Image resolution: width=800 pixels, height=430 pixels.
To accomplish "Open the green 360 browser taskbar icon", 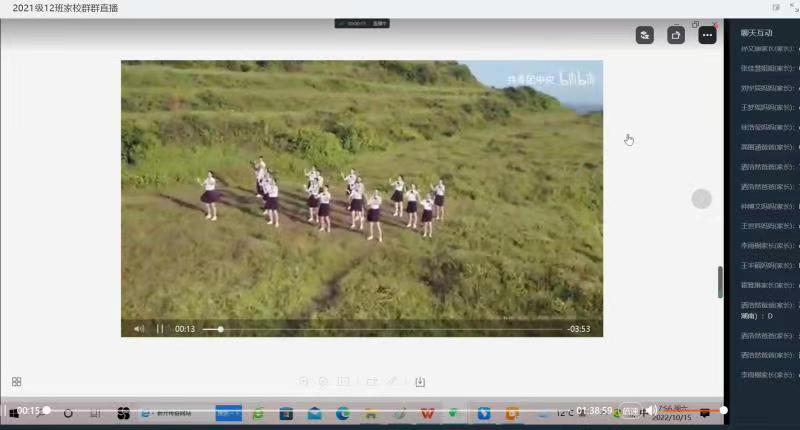I will tap(258, 413).
